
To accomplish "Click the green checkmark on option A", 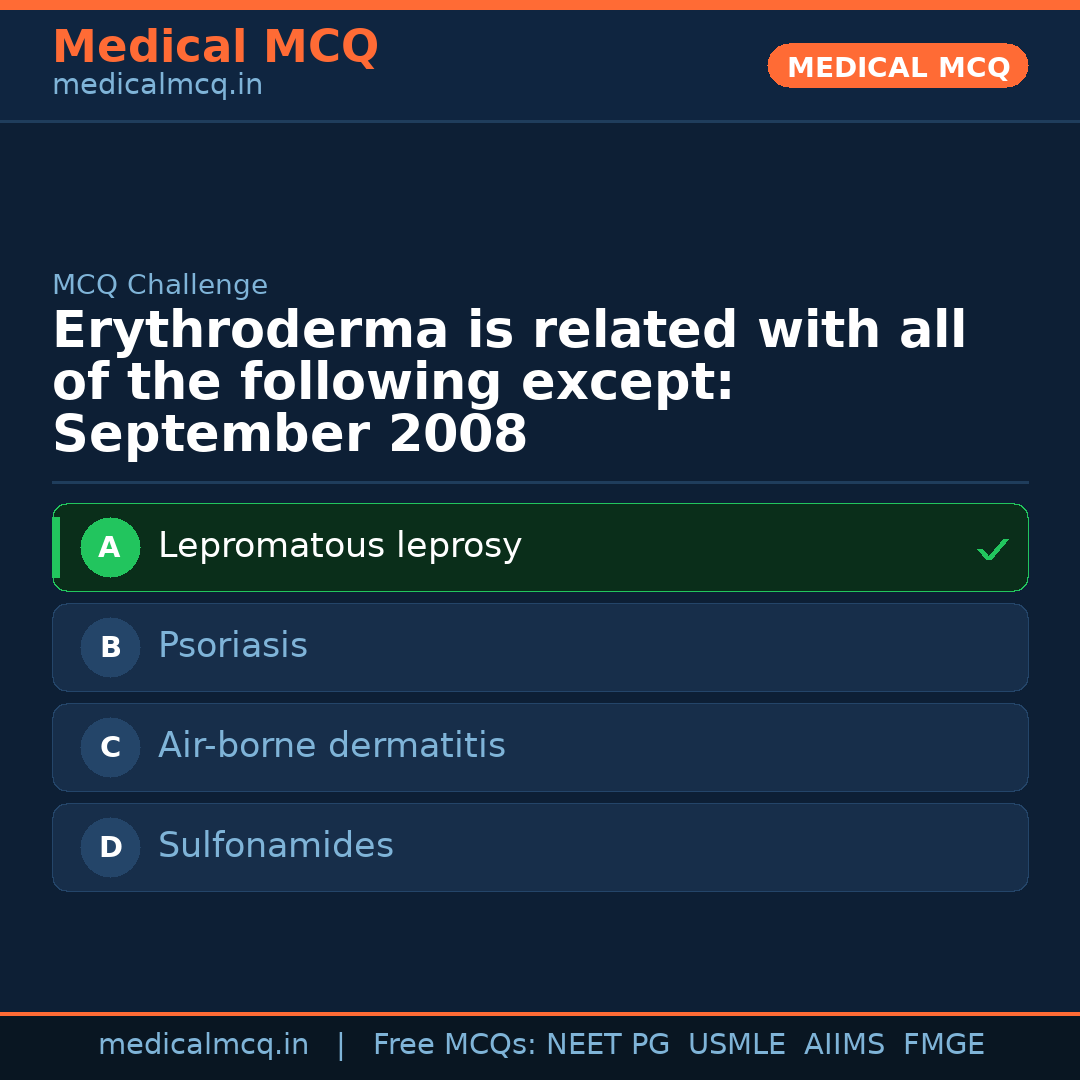I will 992,548.
